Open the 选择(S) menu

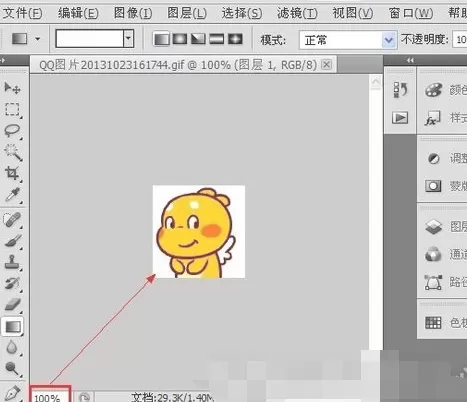tap(242, 13)
